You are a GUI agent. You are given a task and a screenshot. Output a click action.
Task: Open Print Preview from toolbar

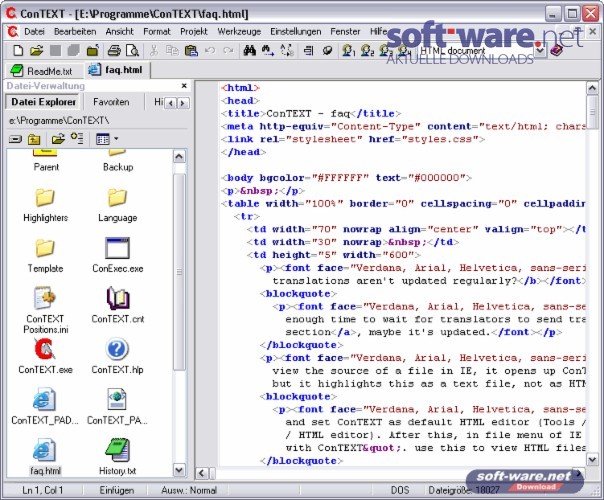point(132,50)
